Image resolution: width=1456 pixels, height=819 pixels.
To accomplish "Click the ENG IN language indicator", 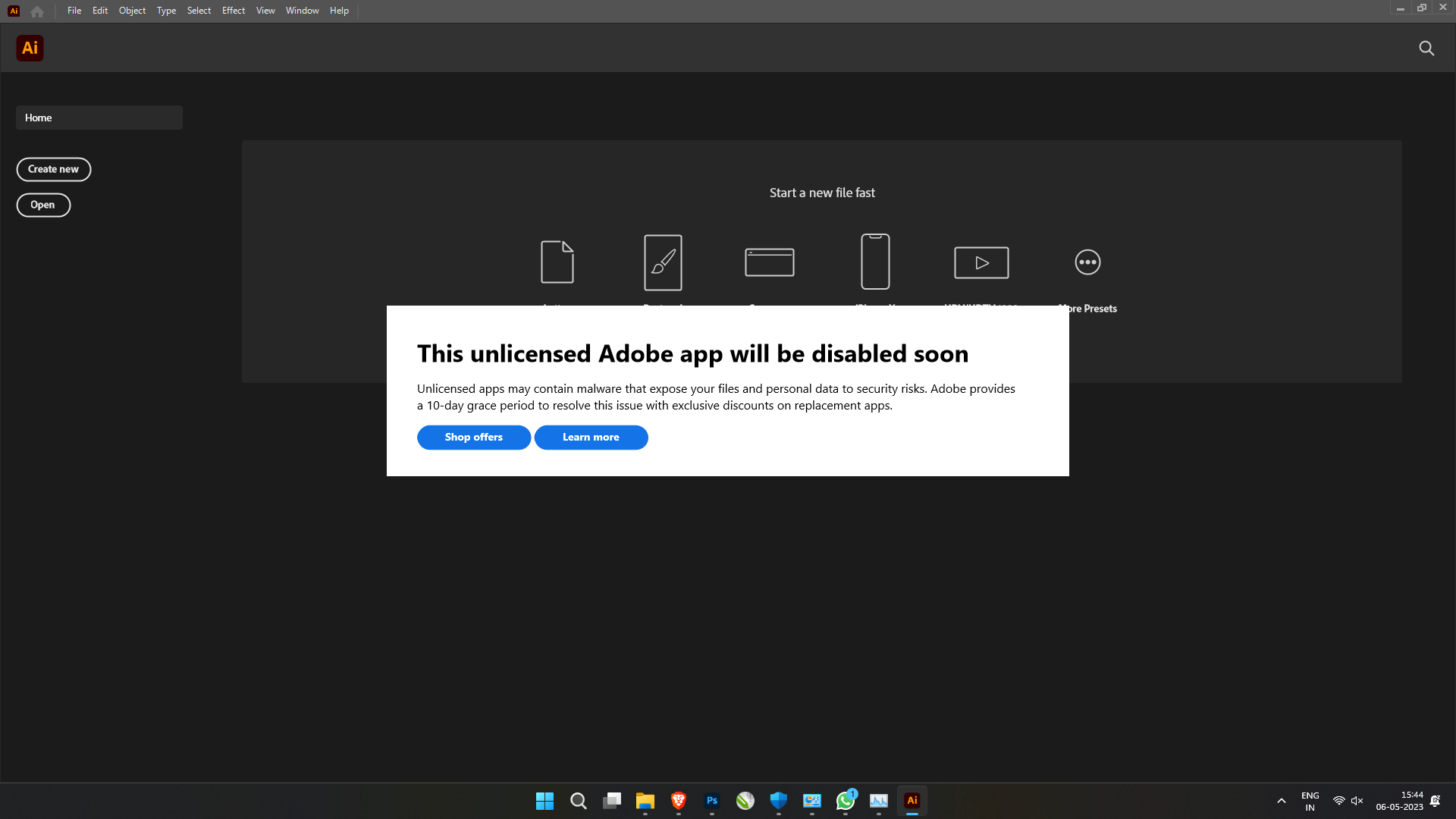I will 1310,801.
